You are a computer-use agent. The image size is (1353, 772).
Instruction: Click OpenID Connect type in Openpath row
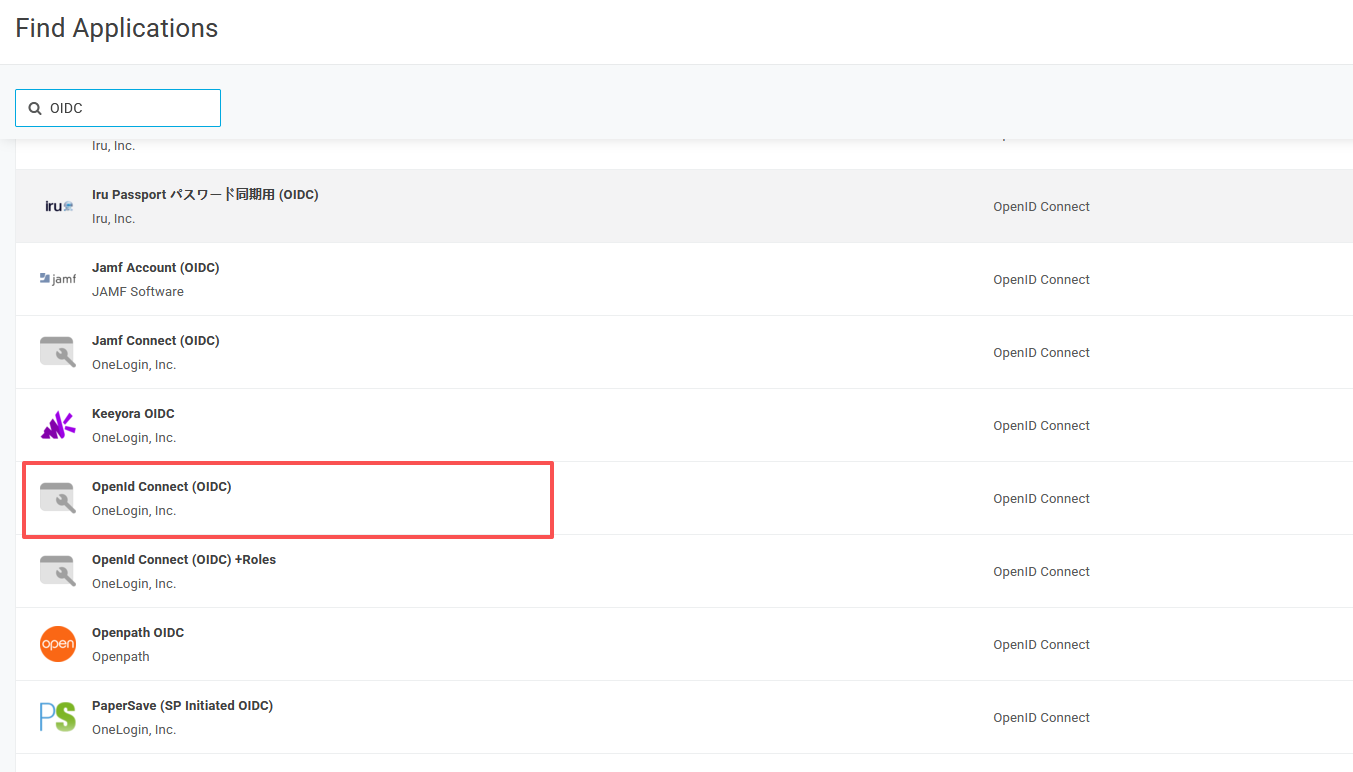[x=1041, y=645]
